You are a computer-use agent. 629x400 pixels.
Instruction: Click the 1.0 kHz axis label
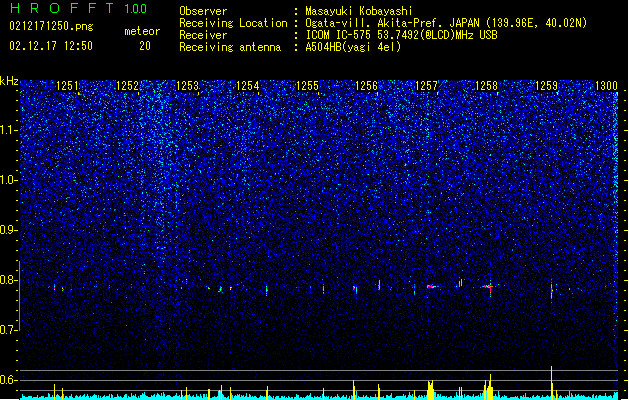(9, 180)
